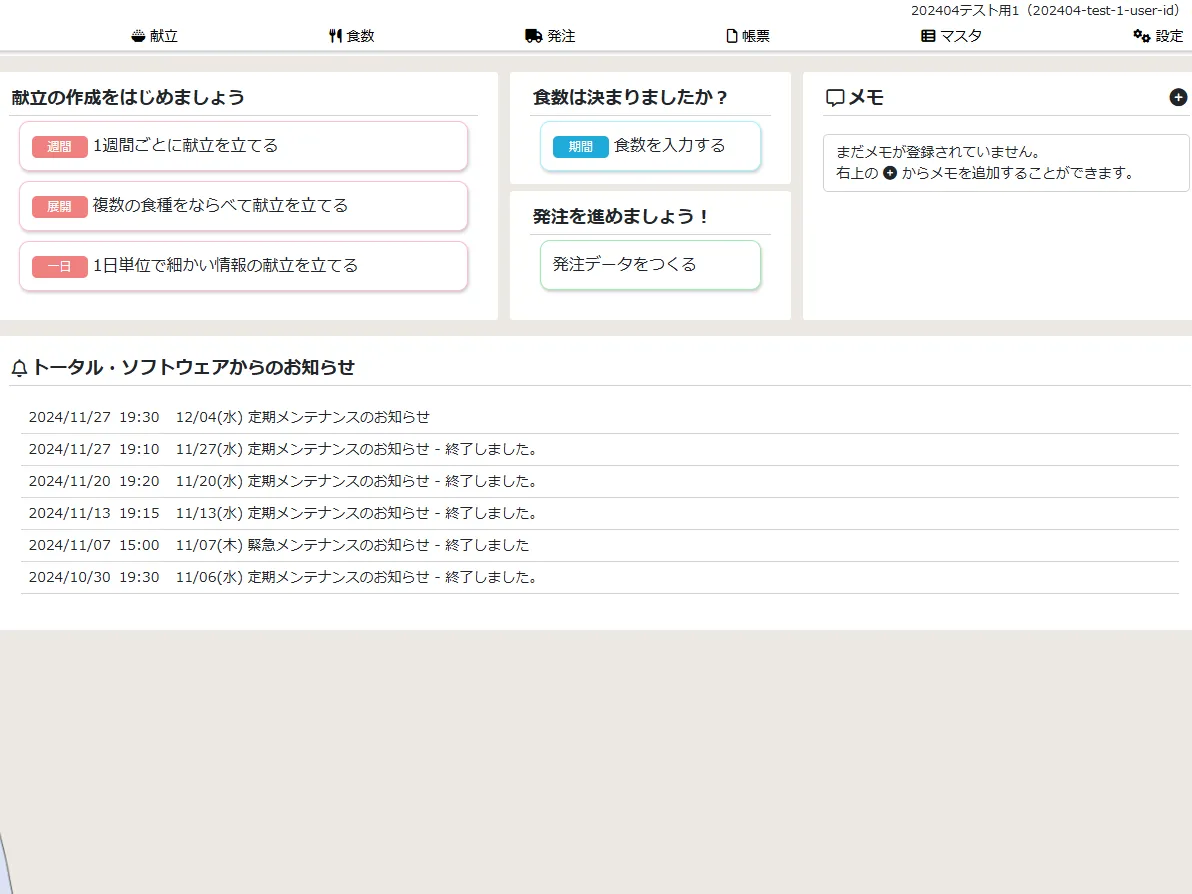Open the マスタ menu
The image size is (1192, 894).
point(960,36)
